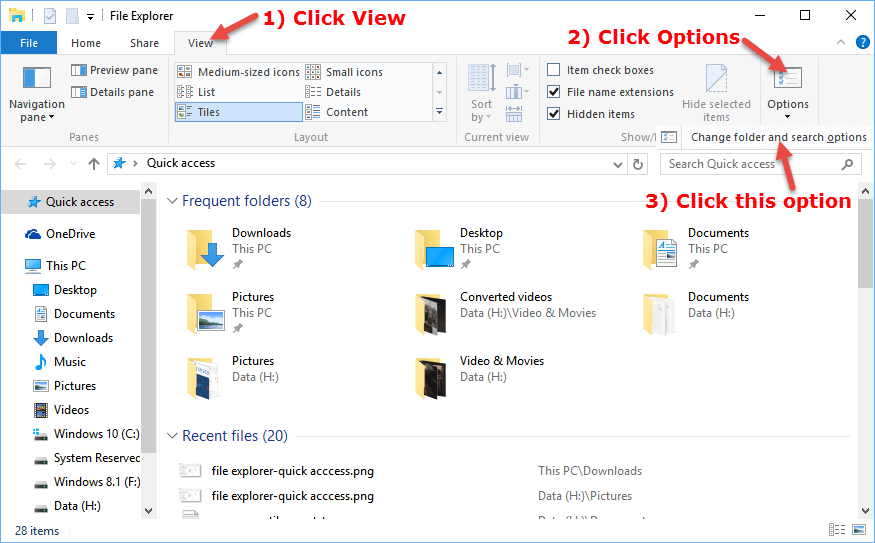The width and height of the screenshot is (875, 543).
Task: Collapse the ribbon with the chevron
Action: click(x=840, y=42)
